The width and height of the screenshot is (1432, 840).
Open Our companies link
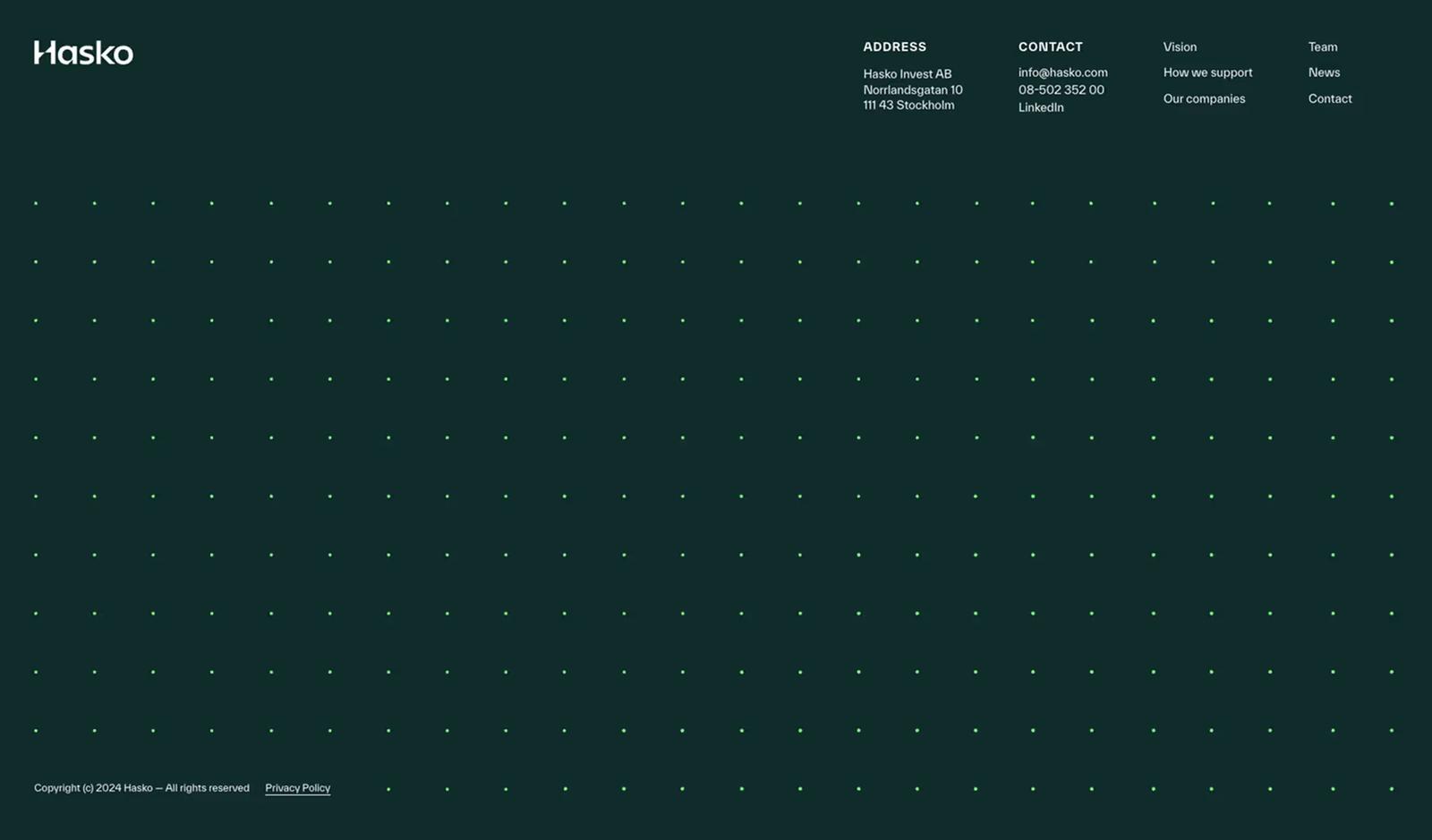point(1204,98)
